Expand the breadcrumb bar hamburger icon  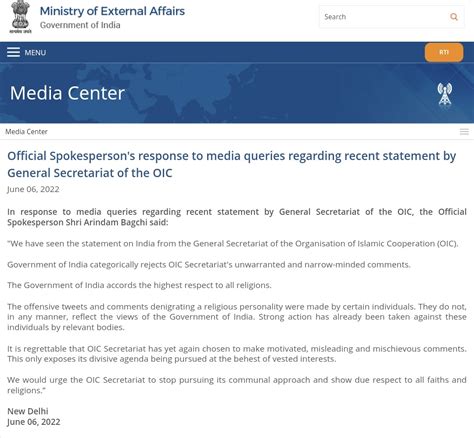pyautogui.click(x=464, y=132)
